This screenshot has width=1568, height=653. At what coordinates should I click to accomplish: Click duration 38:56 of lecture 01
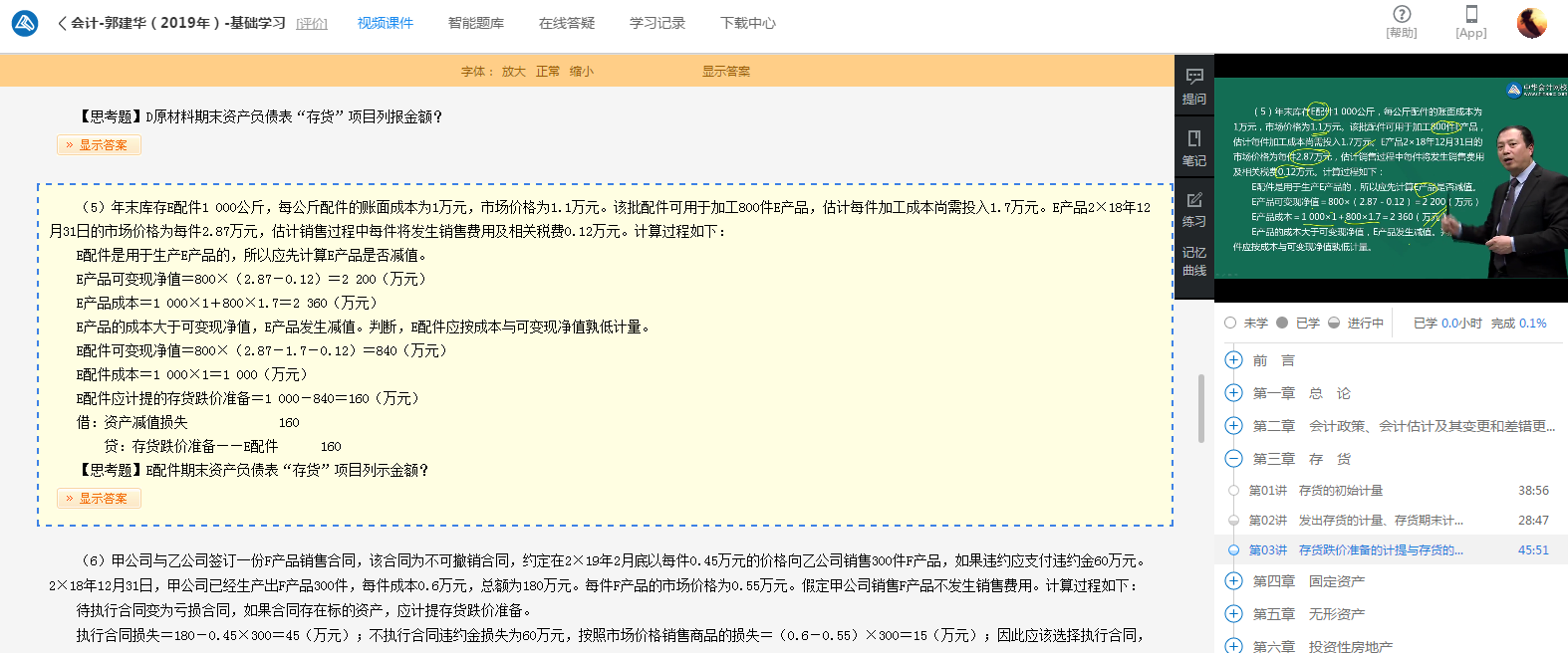point(1533,491)
